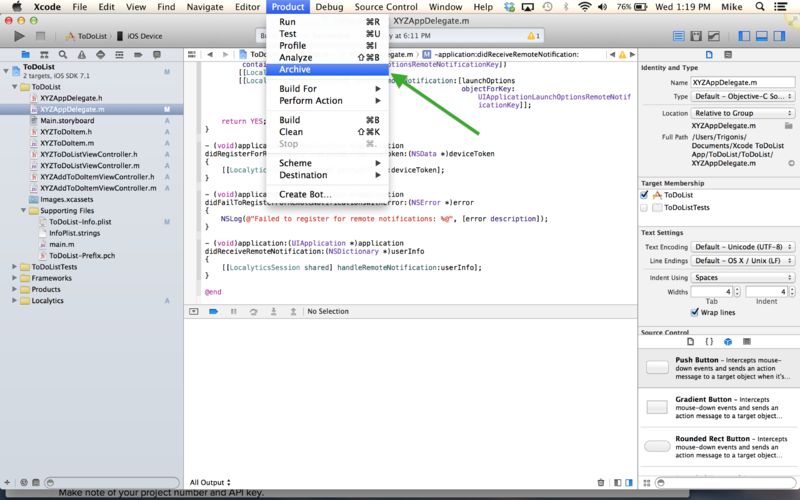Go back with jump bar left arrow
Screen dimensions: 800x500
pos(210,54)
